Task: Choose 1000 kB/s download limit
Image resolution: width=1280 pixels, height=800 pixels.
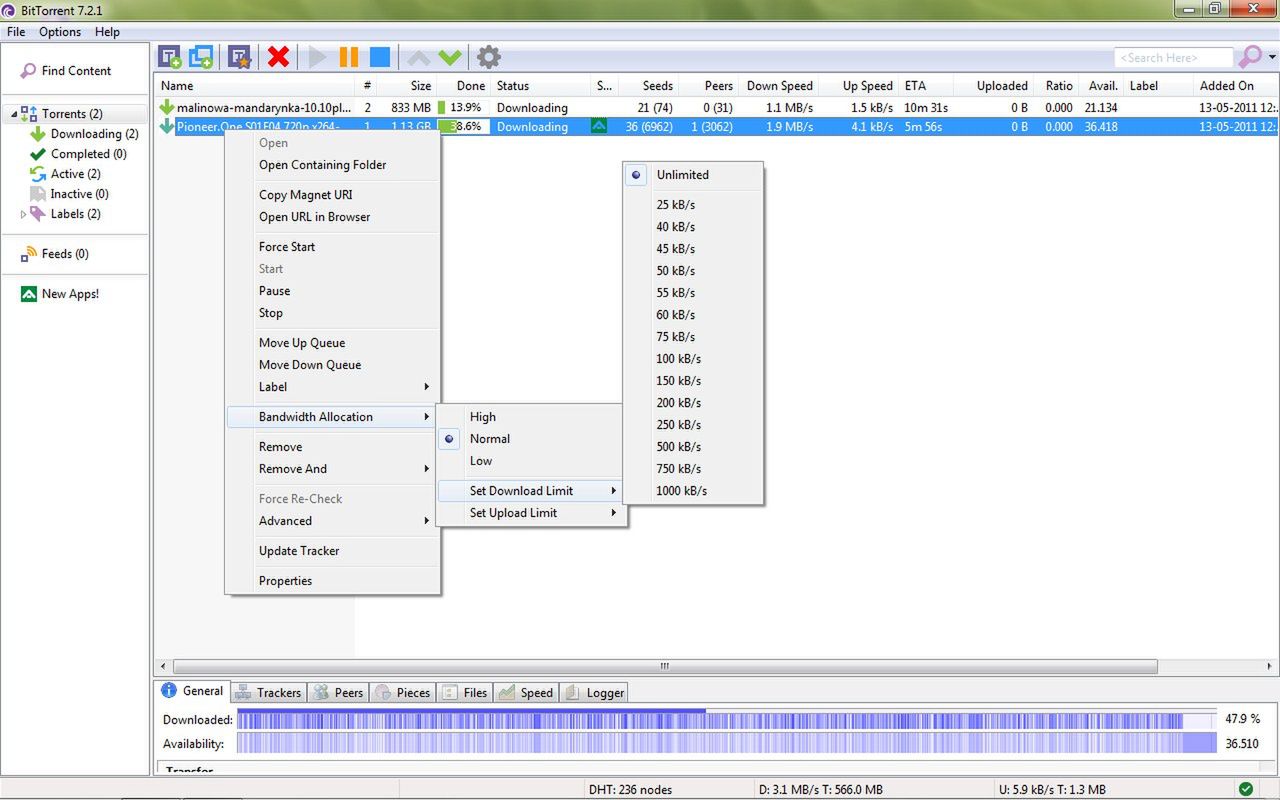Action: [x=693, y=491]
